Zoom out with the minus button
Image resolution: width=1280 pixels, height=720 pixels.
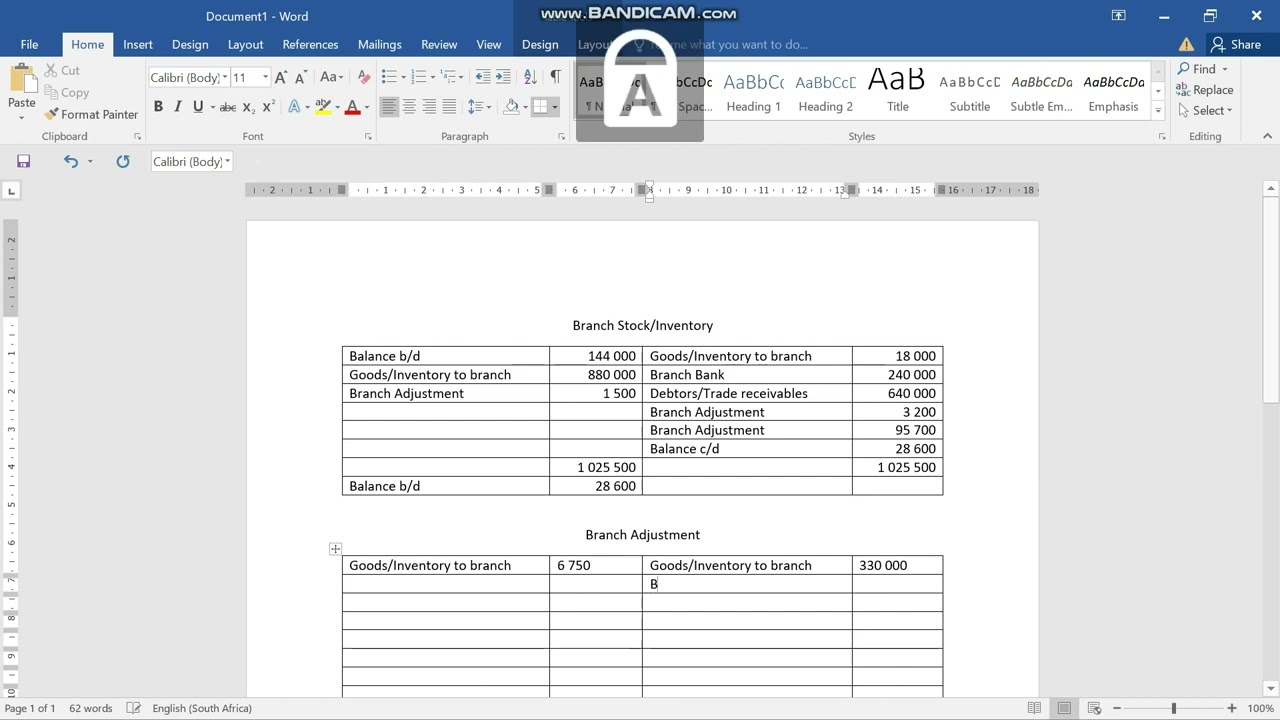point(1117,708)
